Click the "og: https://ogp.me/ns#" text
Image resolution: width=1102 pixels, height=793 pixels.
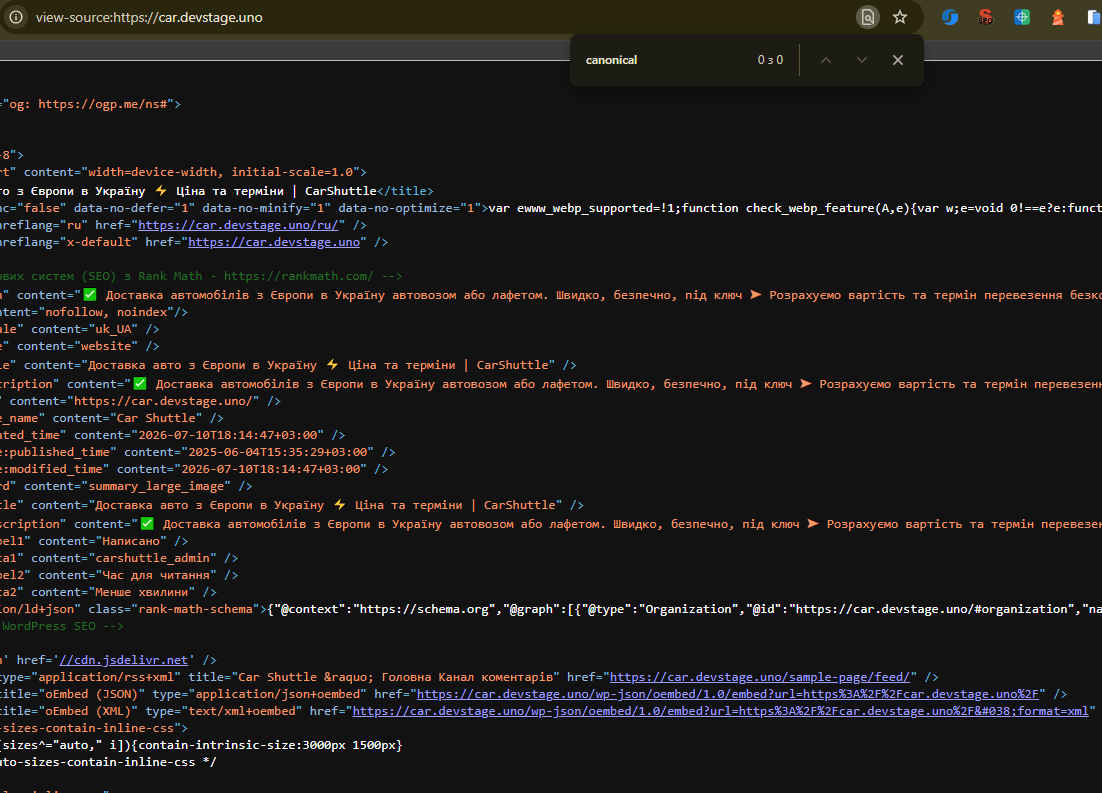point(88,104)
